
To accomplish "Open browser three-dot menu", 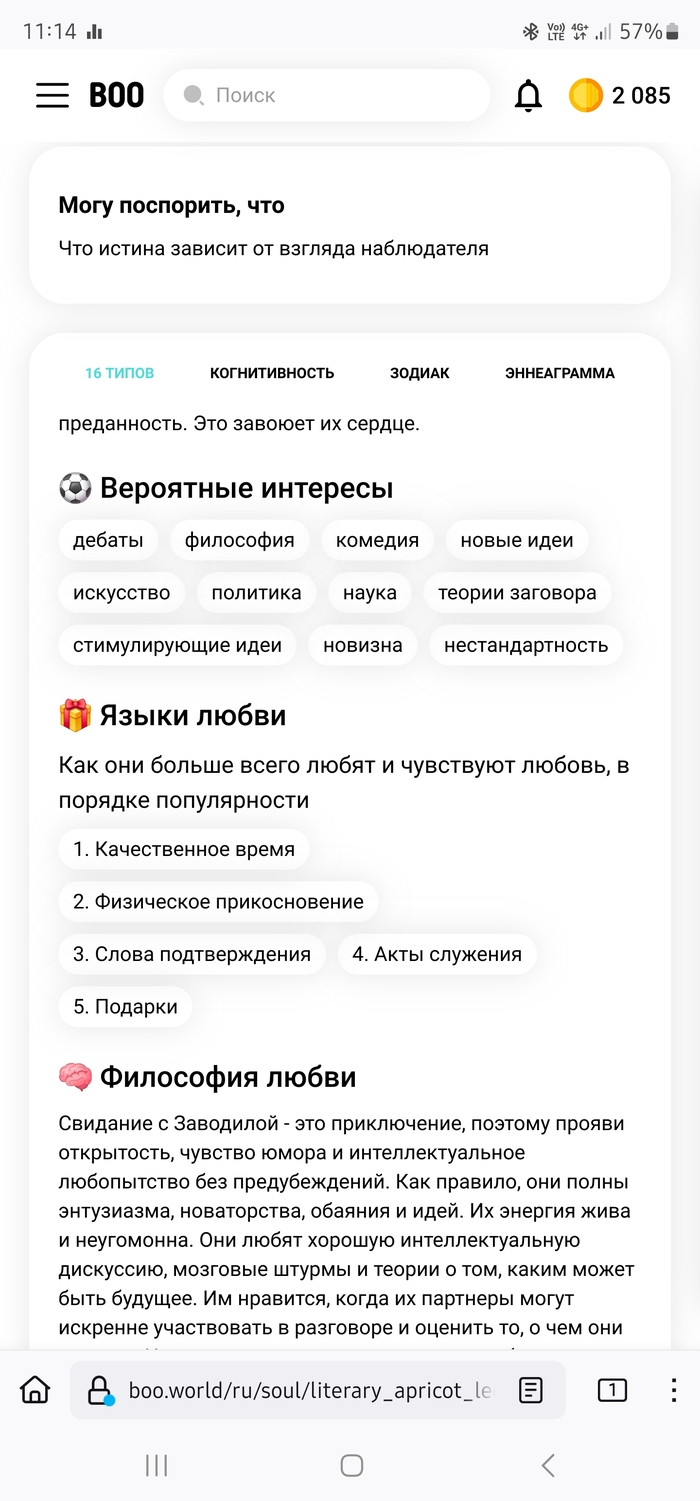I will 673,1389.
